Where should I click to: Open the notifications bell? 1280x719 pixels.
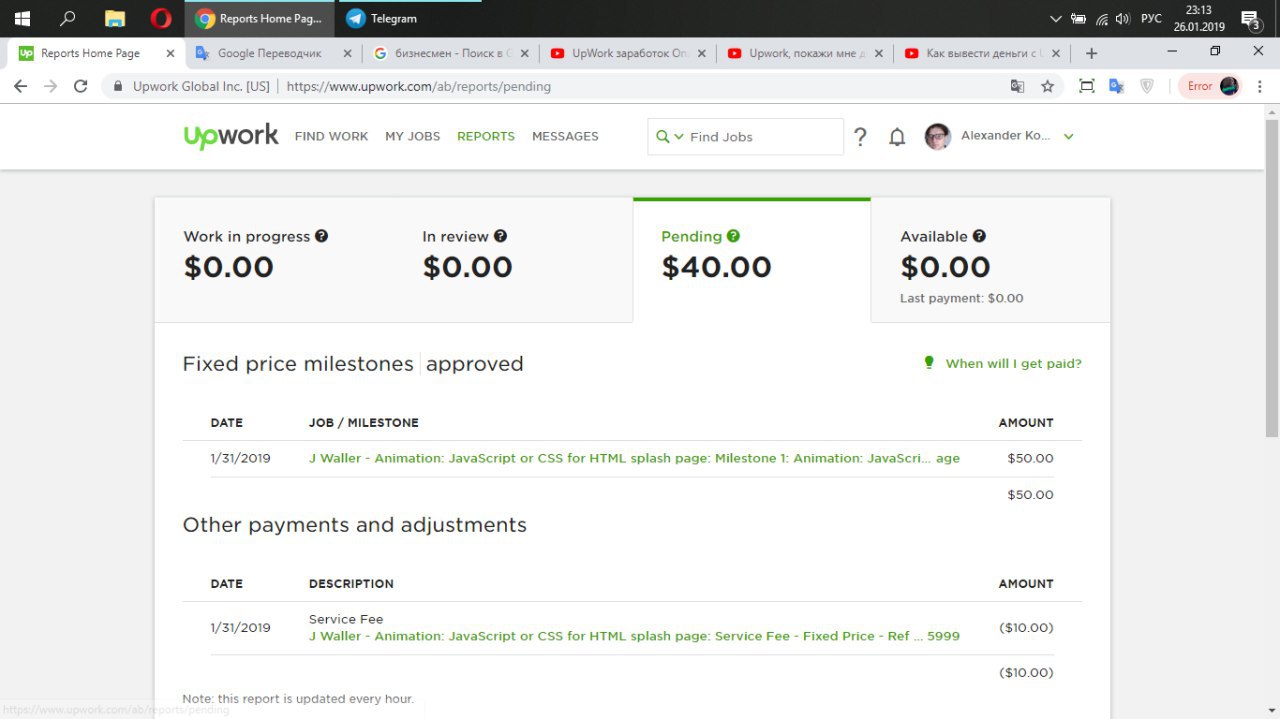[897, 137]
